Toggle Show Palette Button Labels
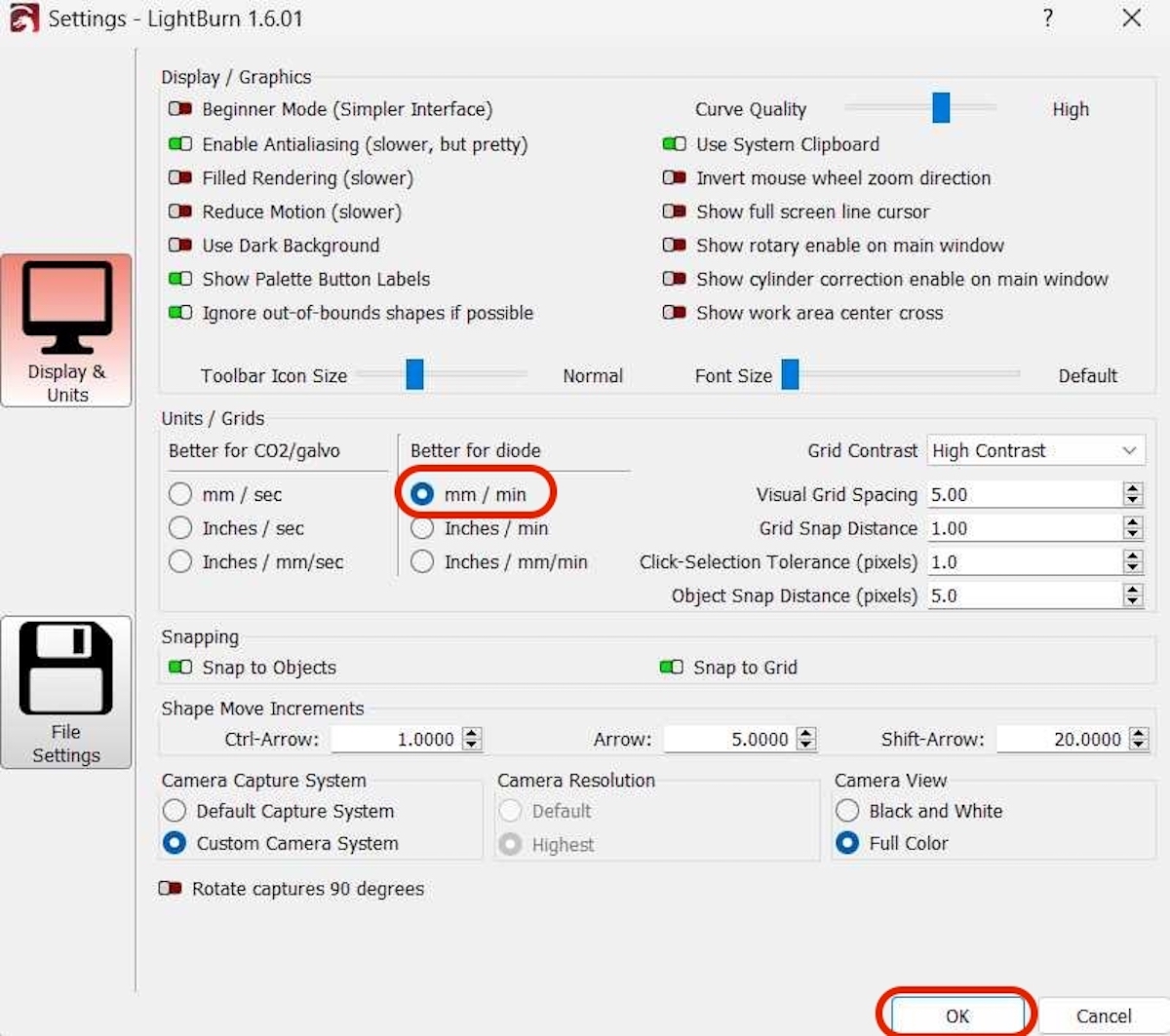Screen dimensions: 1170x1036 click(180, 279)
